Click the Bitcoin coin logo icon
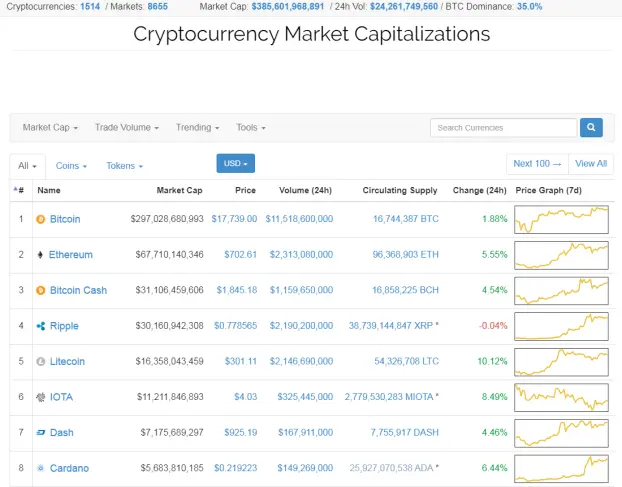 40,219
